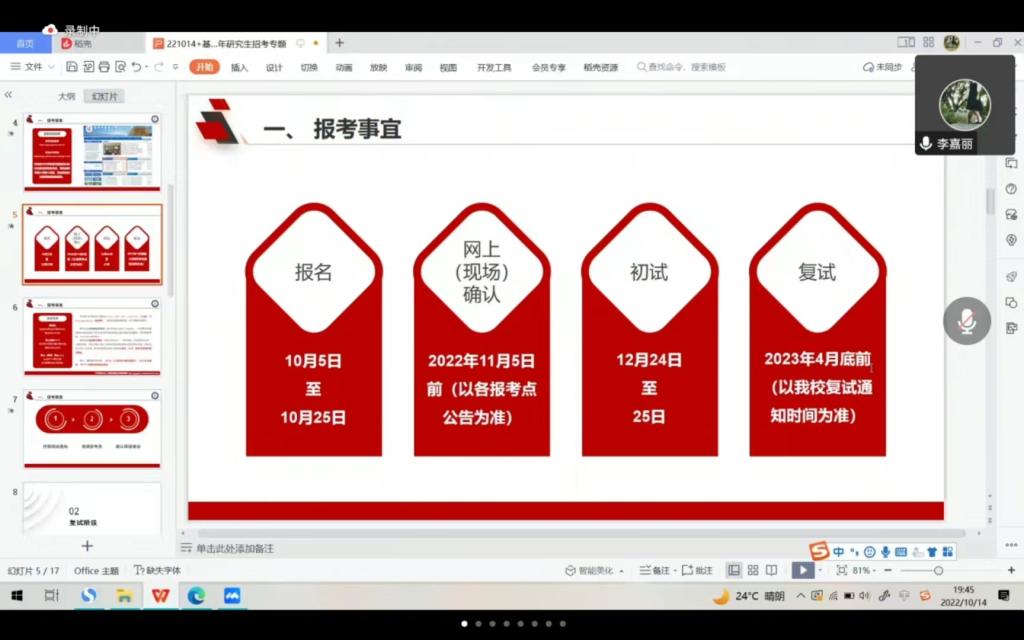
Task: Open the 插入 Insert ribbon tab
Action: pos(239,67)
